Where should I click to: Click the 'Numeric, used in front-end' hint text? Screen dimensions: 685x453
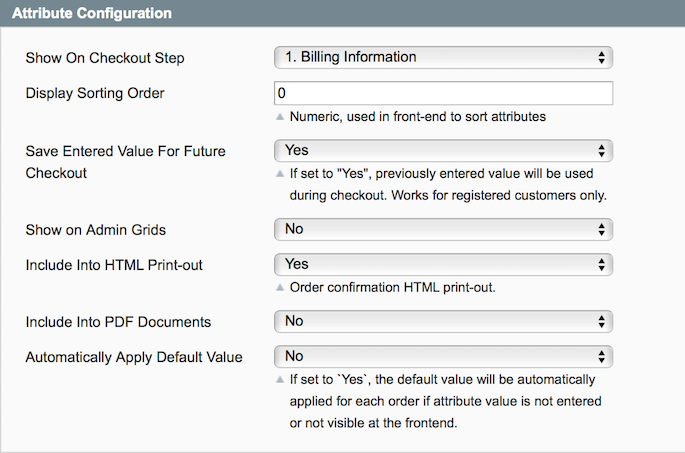pyautogui.click(x=417, y=117)
